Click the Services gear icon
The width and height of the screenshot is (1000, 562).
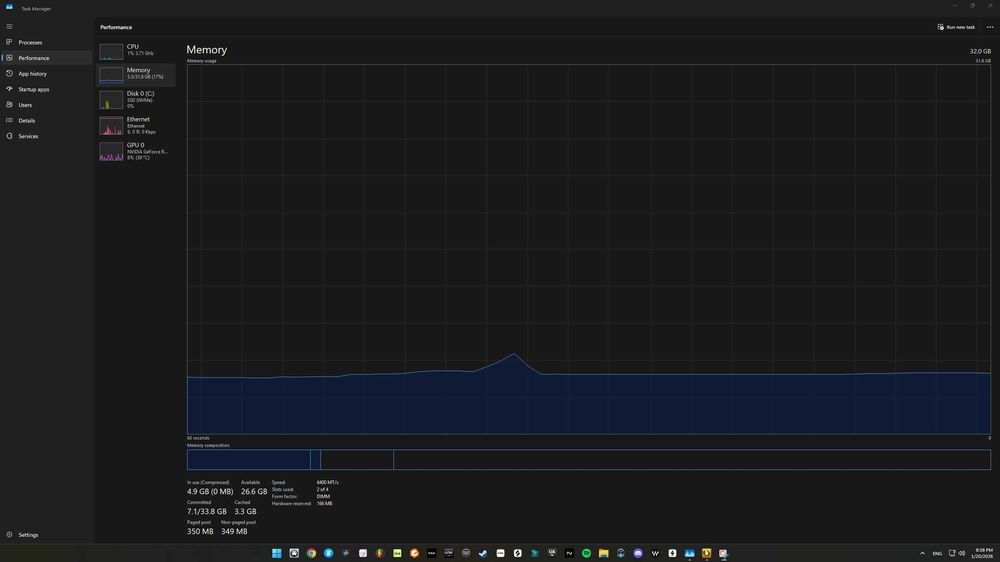9,136
